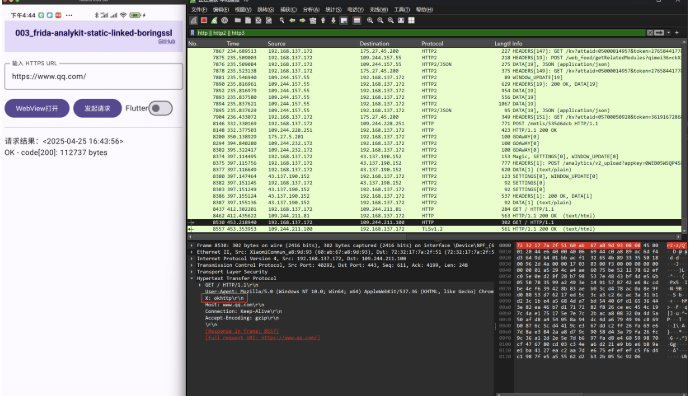Open display filter history dropdown
The image size is (690, 396).
click(x=668, y=33)
